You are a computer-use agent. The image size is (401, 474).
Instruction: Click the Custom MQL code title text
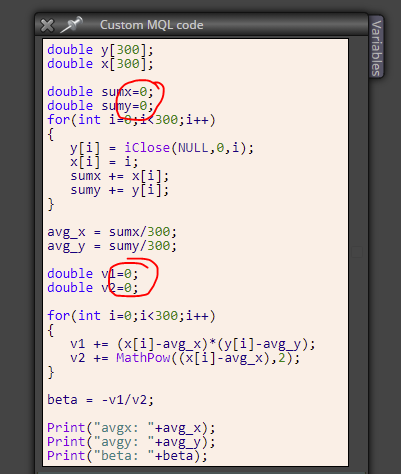point(152,25)
